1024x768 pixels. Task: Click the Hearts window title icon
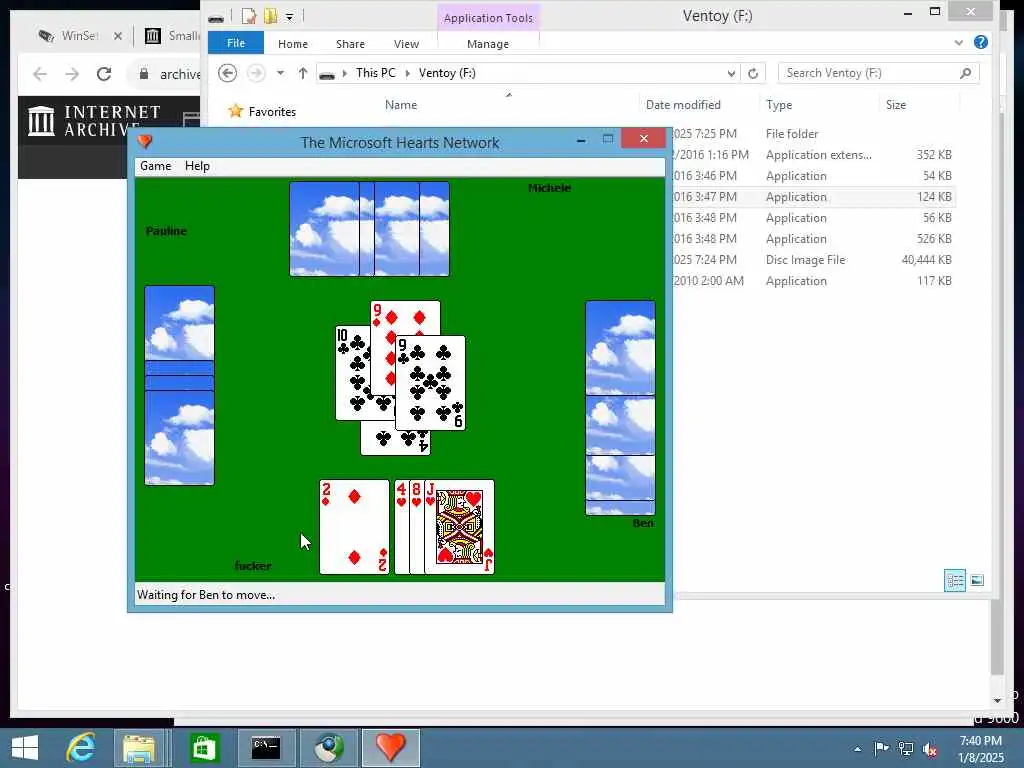pos(145,141)
